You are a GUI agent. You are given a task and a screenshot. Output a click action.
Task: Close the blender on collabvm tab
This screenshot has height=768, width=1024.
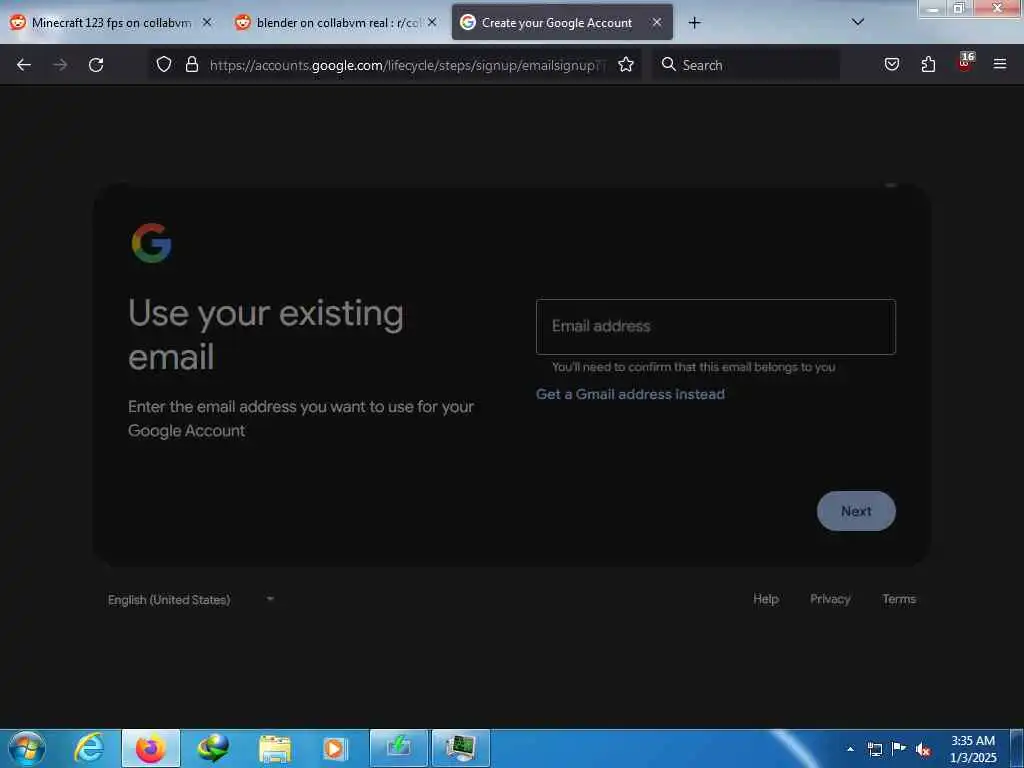tap(432, 22)
